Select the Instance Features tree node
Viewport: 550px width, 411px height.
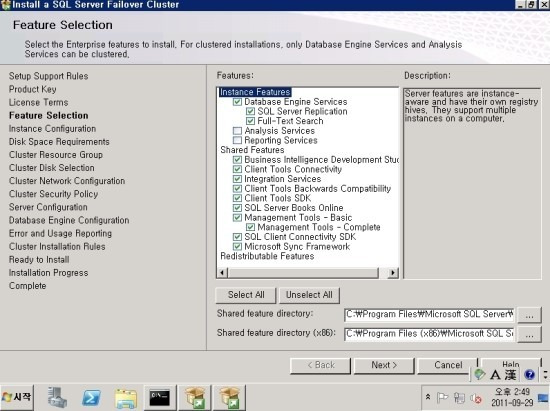point(255,92)
